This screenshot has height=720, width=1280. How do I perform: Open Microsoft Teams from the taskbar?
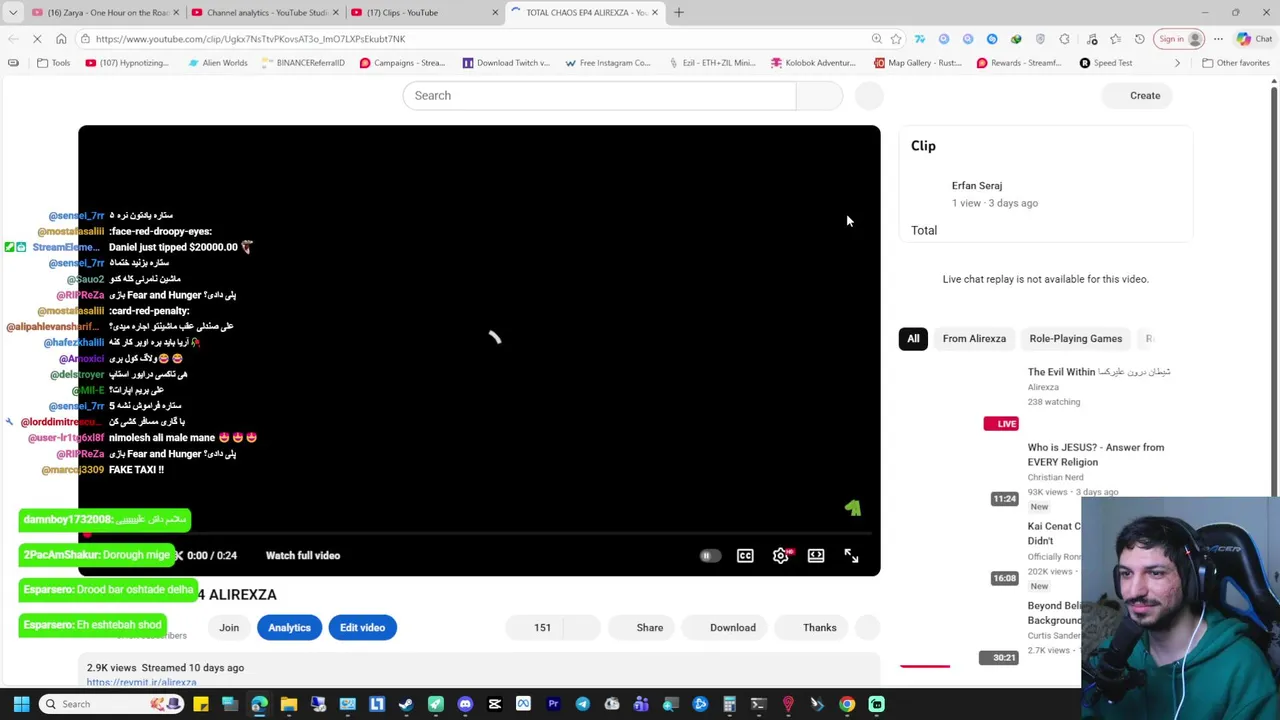[x=641, y=704]
